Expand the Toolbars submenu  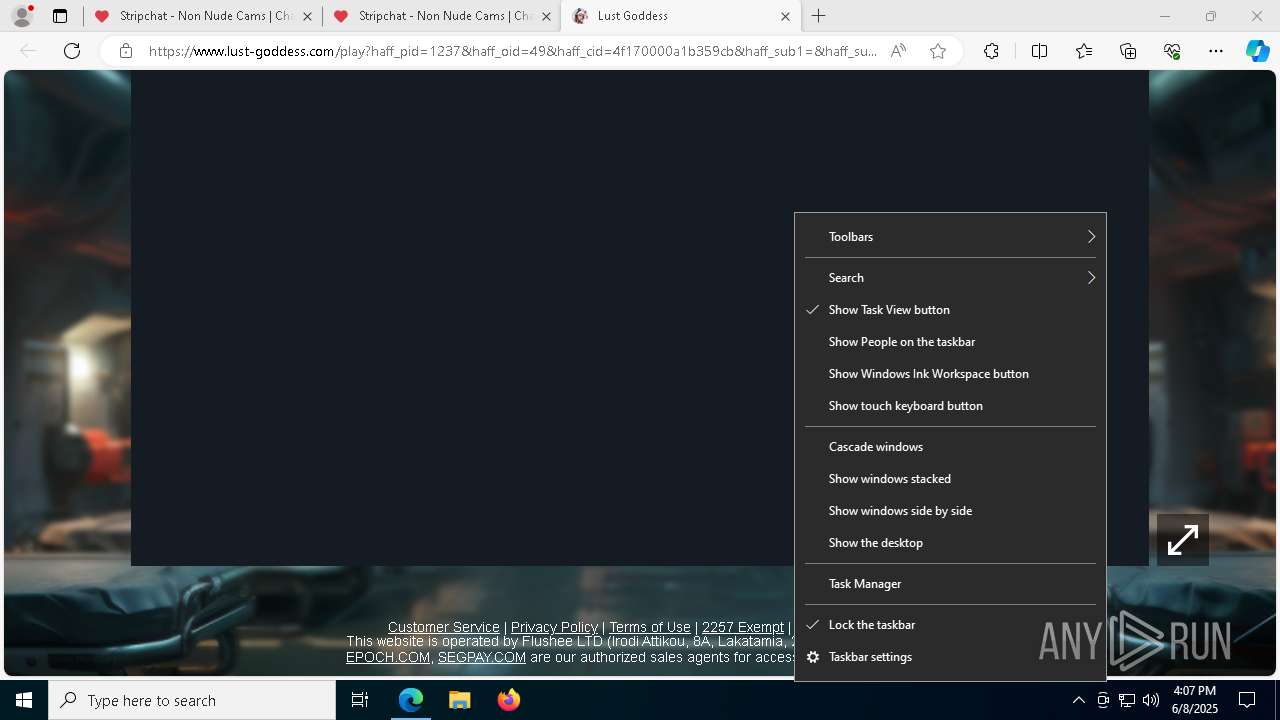[x=950, y=237]
